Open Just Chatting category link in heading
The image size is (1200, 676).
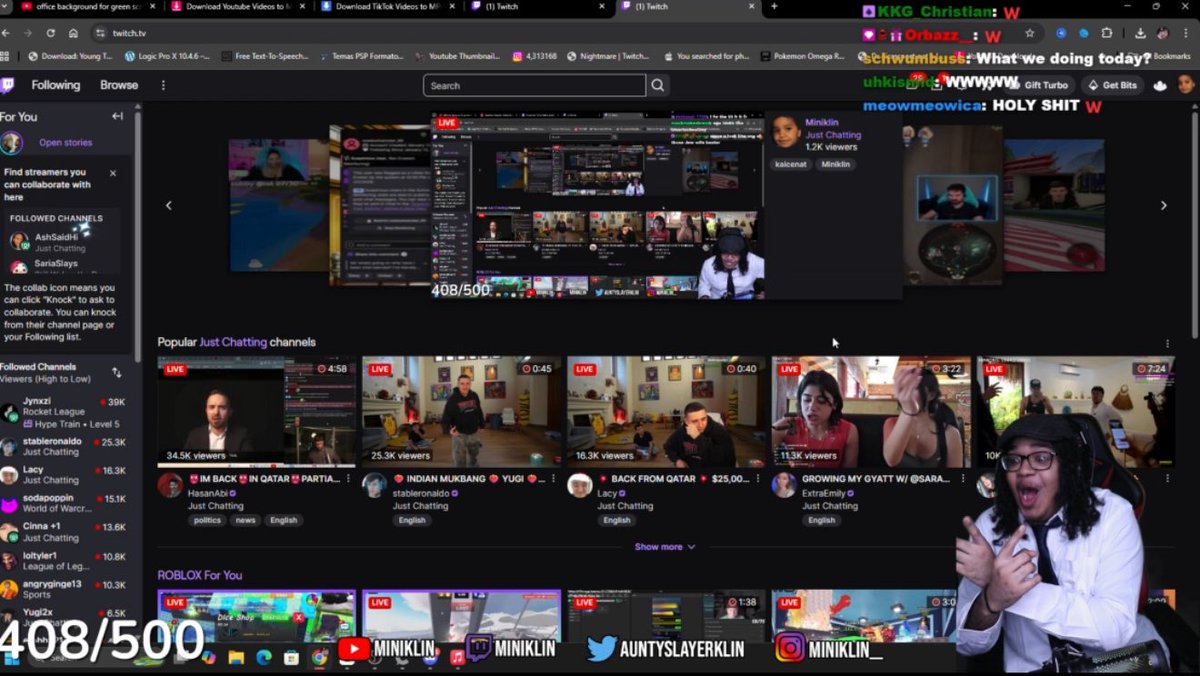(232, 342)
